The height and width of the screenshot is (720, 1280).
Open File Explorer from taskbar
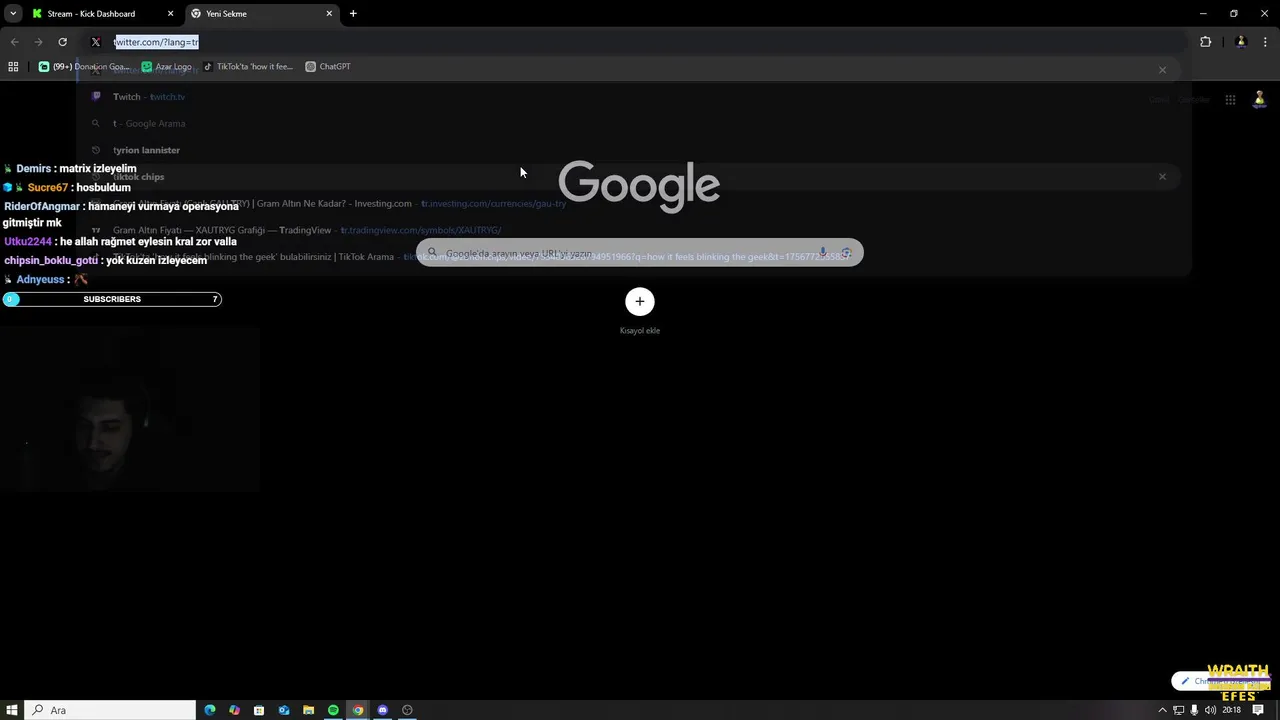pyautogui.click(x=308, y=710)
